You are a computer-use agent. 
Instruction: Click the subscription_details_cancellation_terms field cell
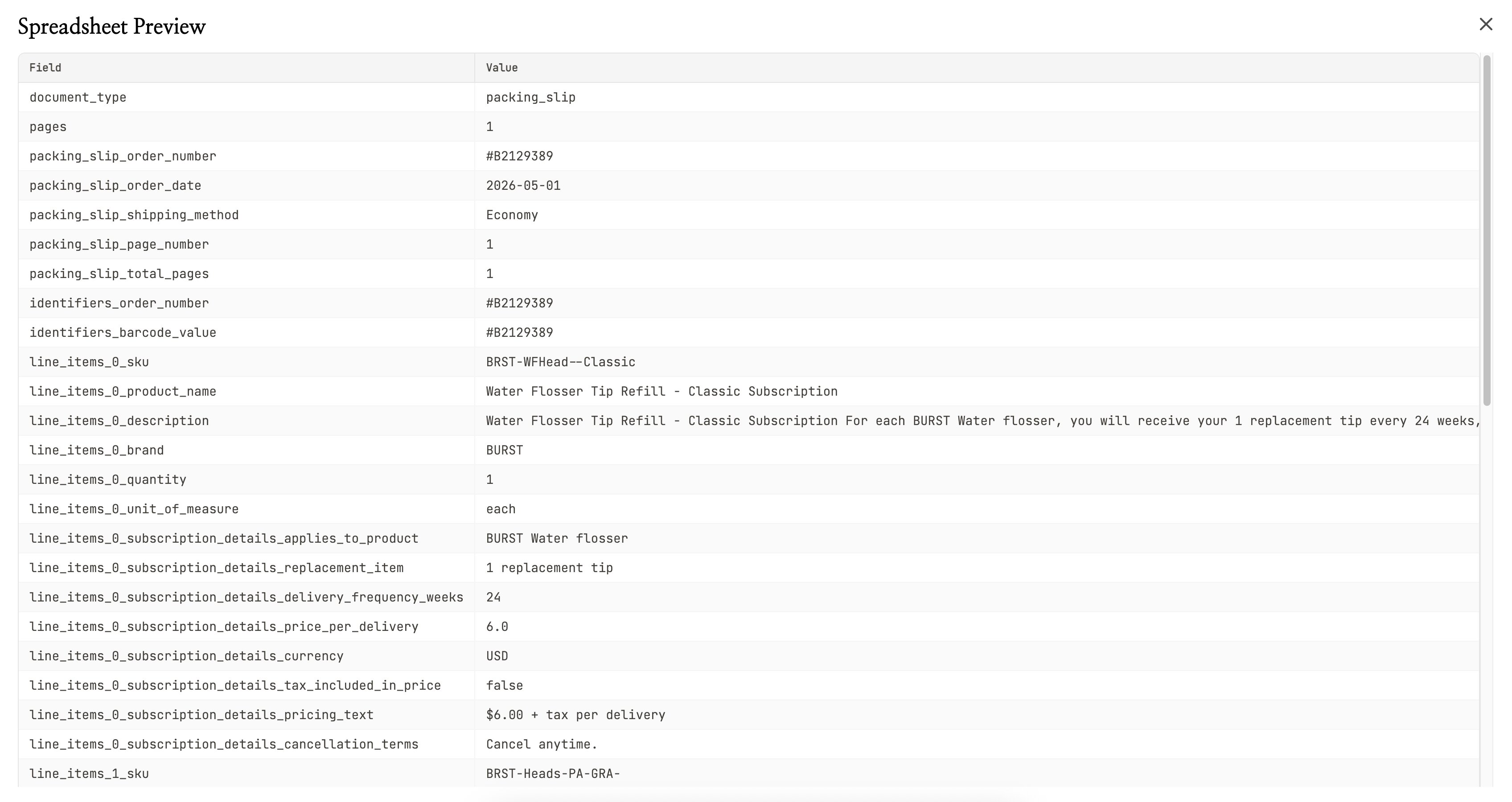click(x=247, y=744)
